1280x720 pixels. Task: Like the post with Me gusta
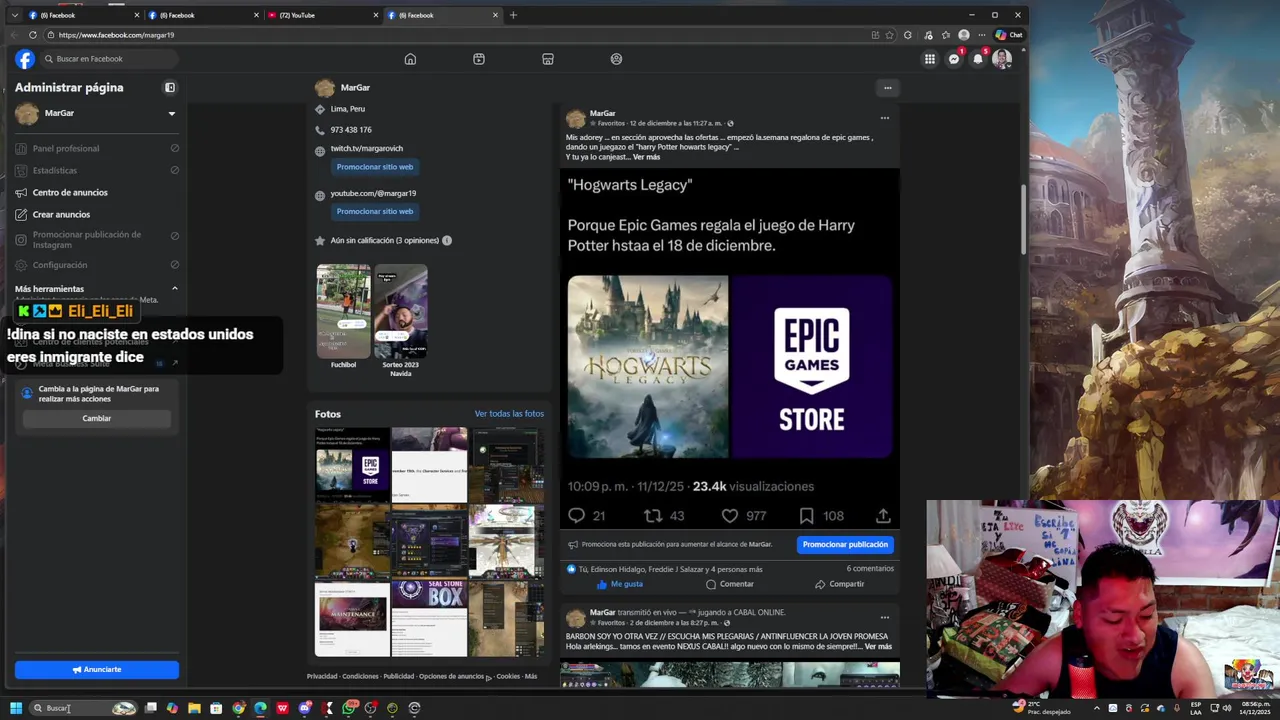[x=620, y=584]
